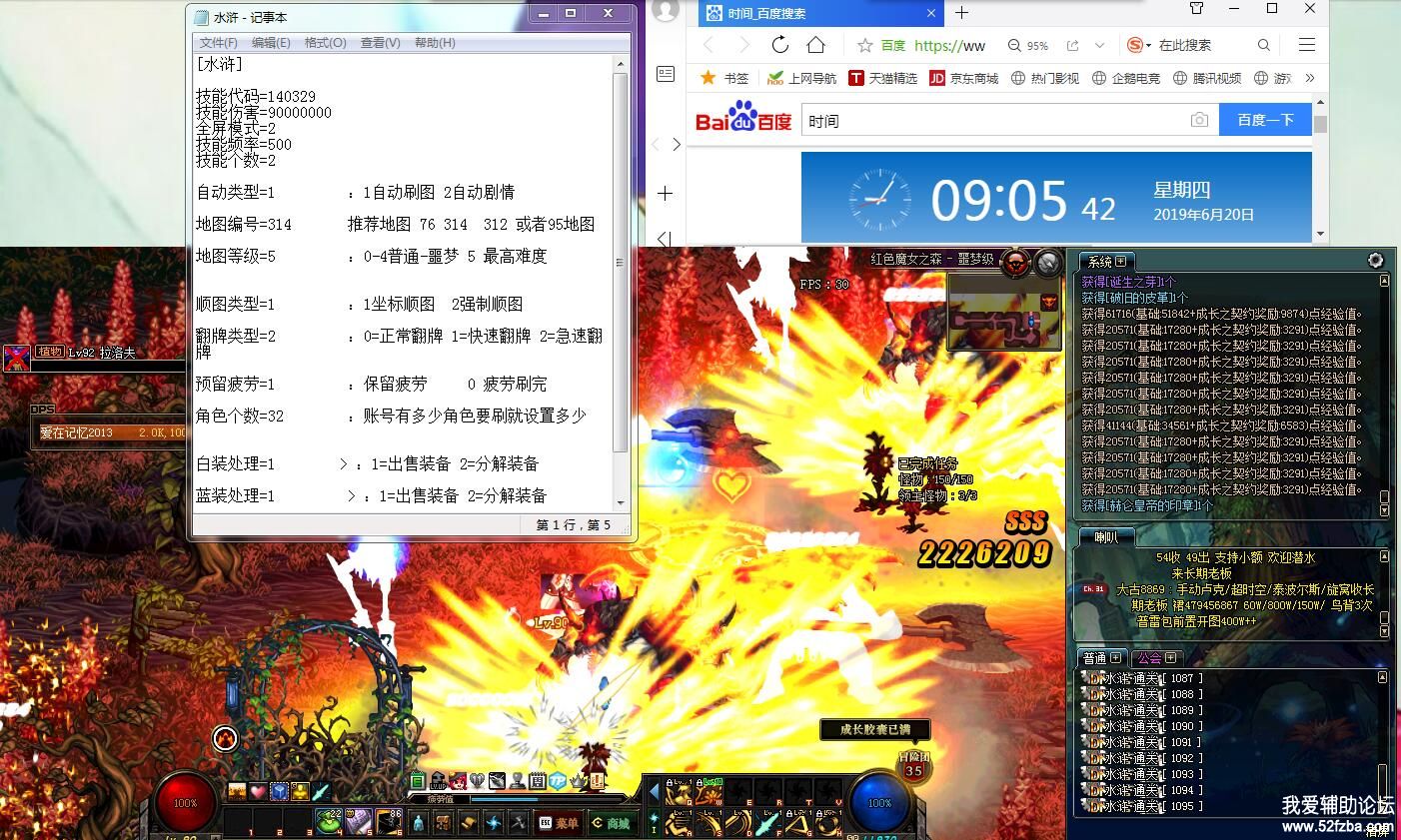Open the 帮助(H) menu in Notepad
Image resolution: width=1401 pixels, height=840 pixels.
[x=435, y=43]
